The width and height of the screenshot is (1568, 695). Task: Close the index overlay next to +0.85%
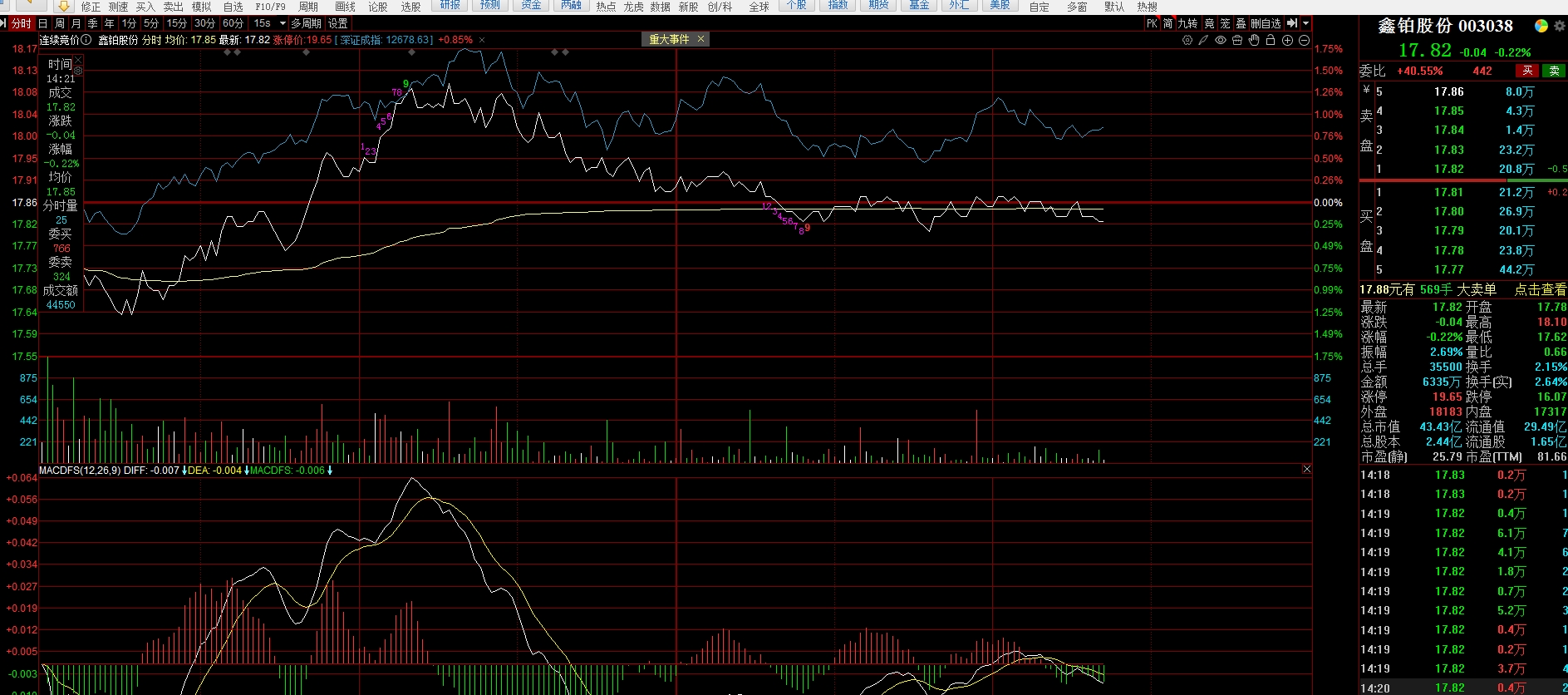tap(482, 40)
